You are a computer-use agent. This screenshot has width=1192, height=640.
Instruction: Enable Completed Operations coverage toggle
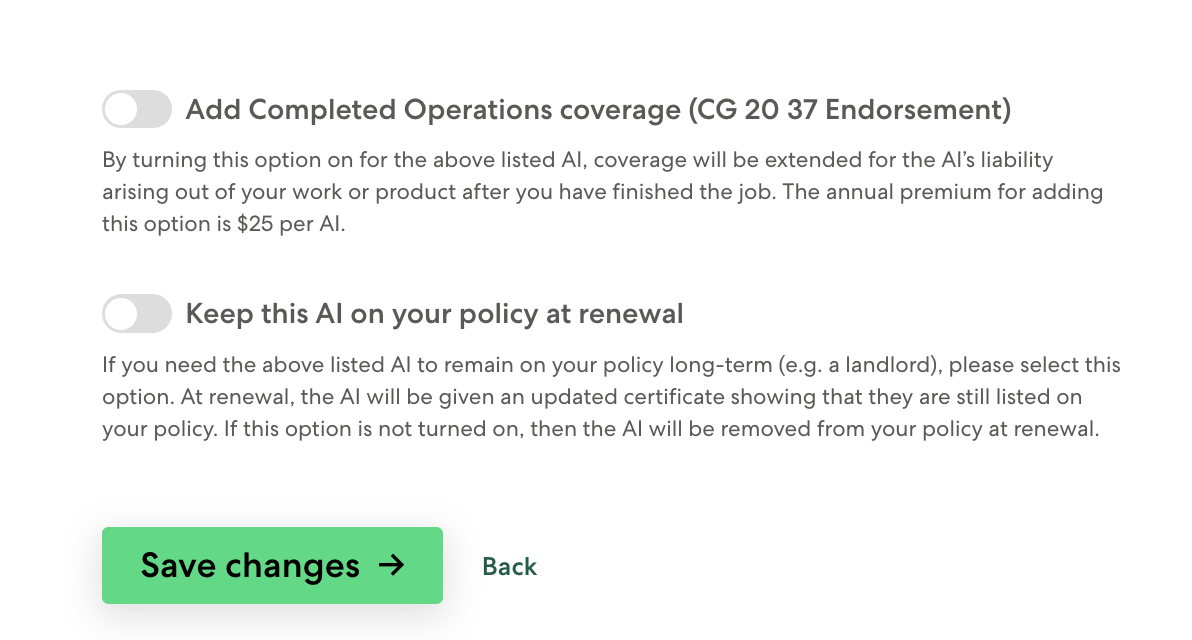[x=137, y=109]
